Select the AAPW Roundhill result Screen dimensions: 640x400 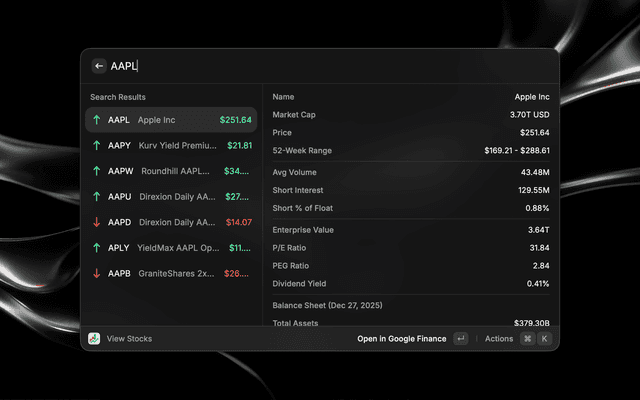click(171, 171)
